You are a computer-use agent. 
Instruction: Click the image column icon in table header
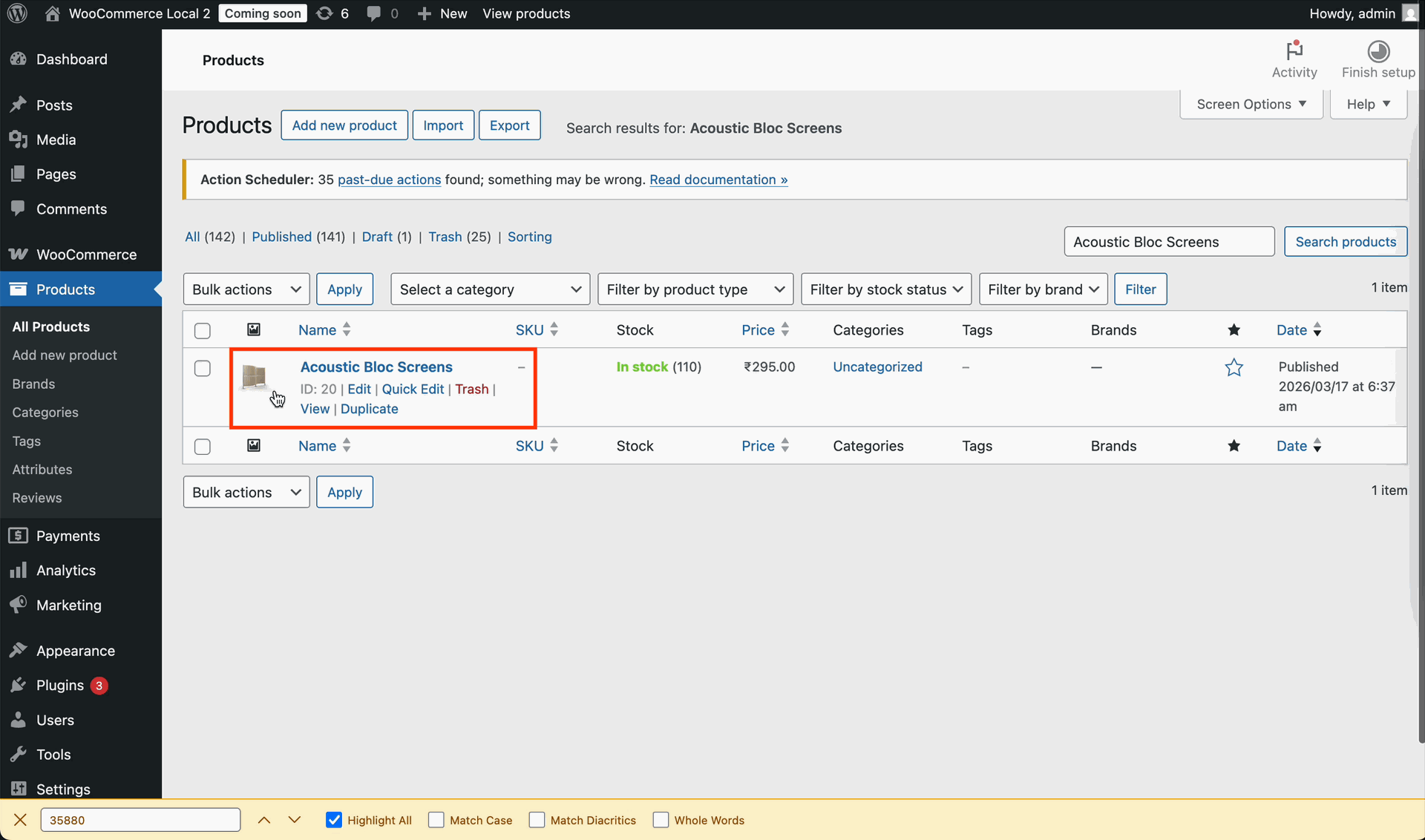(x=254, y=329)
